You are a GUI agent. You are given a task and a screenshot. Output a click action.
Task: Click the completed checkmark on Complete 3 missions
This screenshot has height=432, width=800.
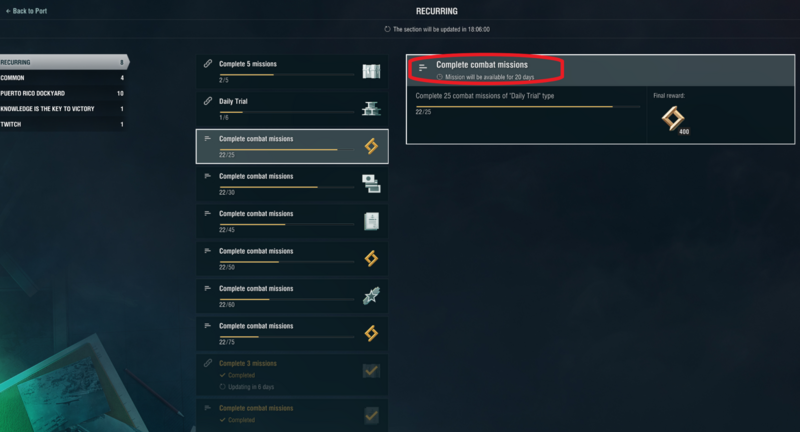point(371,371)
